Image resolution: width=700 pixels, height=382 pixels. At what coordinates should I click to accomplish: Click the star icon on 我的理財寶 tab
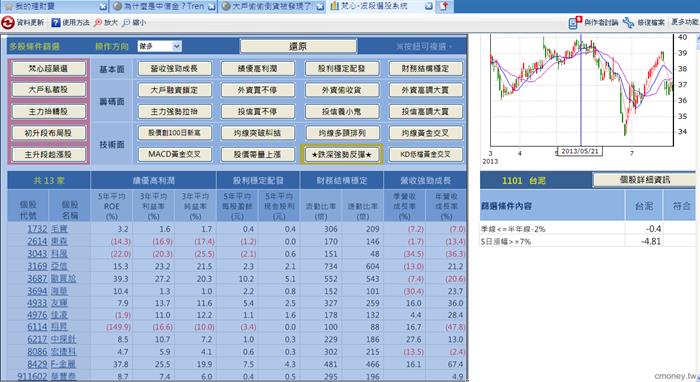[x=8, y=6]
